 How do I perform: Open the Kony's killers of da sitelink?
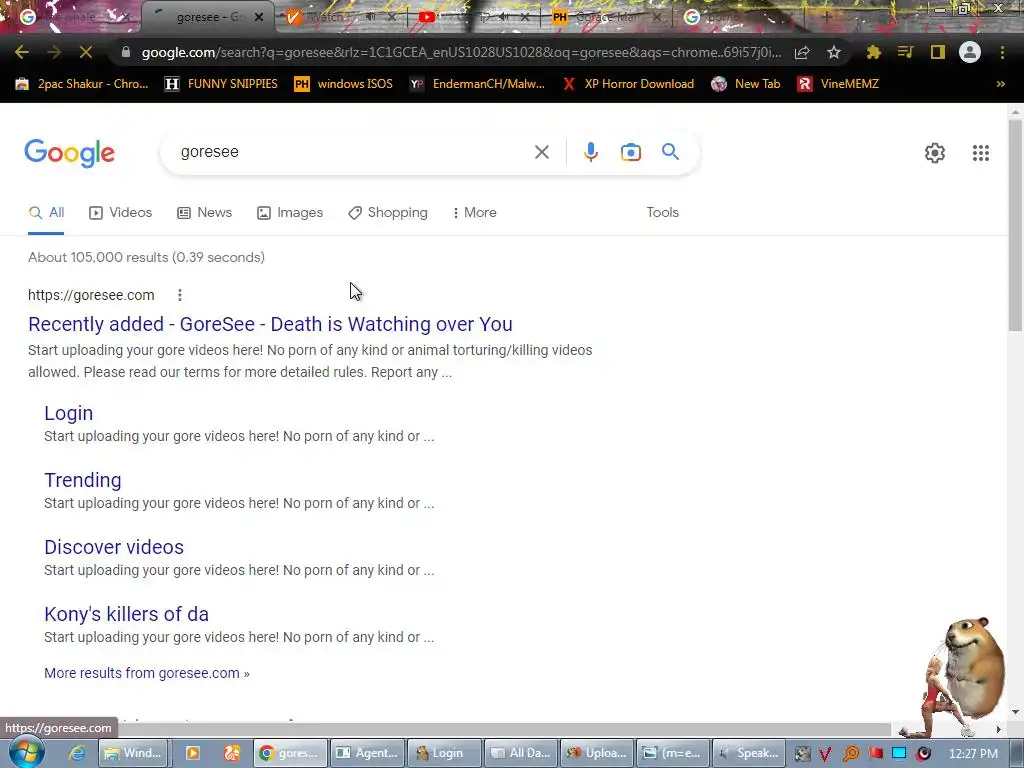click(127, 615)
